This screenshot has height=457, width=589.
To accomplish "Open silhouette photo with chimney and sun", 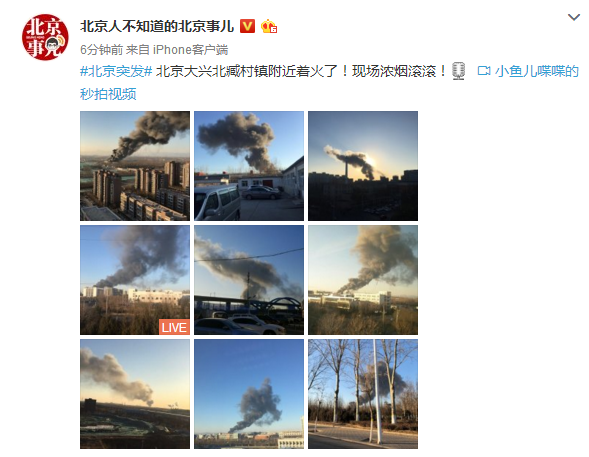I will (x=363, y=166).
